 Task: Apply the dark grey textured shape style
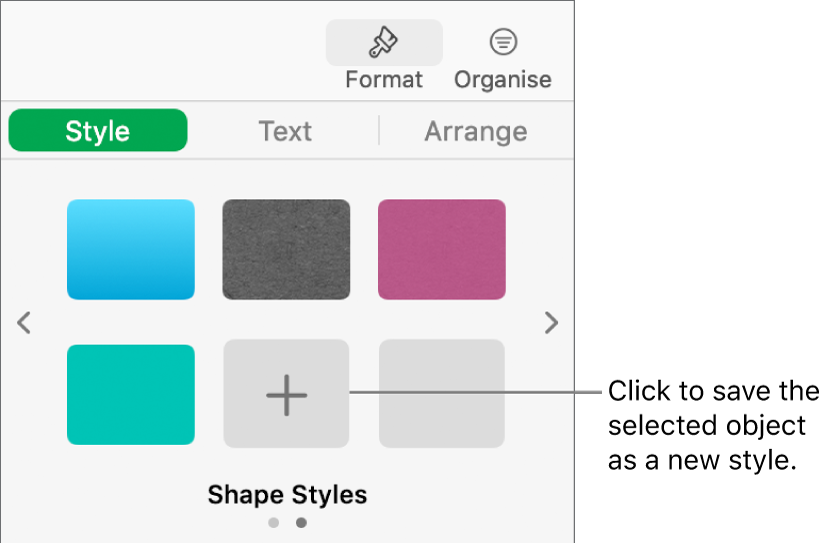coord(286,249)
